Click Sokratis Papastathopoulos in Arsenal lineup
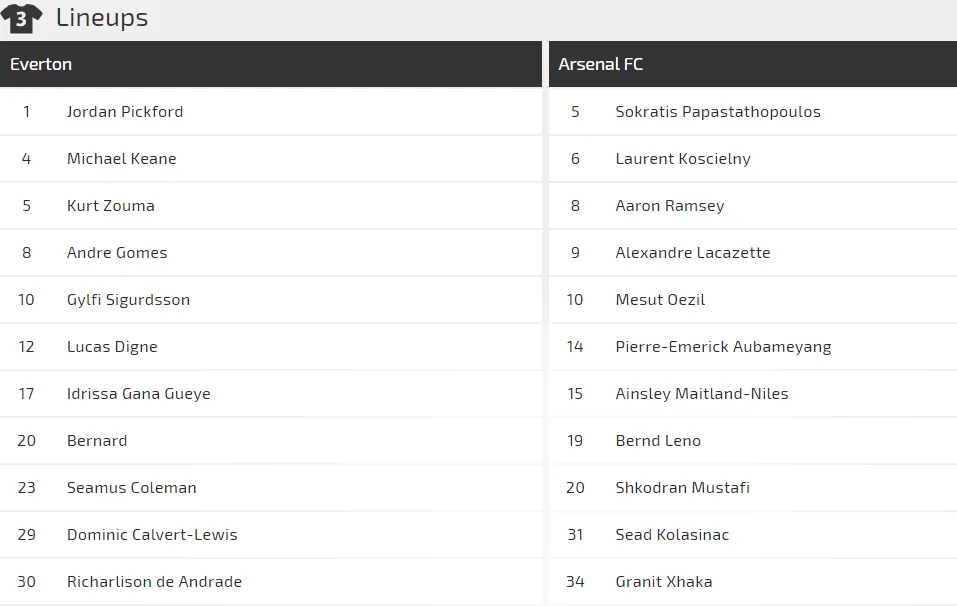The width and height of the screenshot is (957, 606). (718, 112)
